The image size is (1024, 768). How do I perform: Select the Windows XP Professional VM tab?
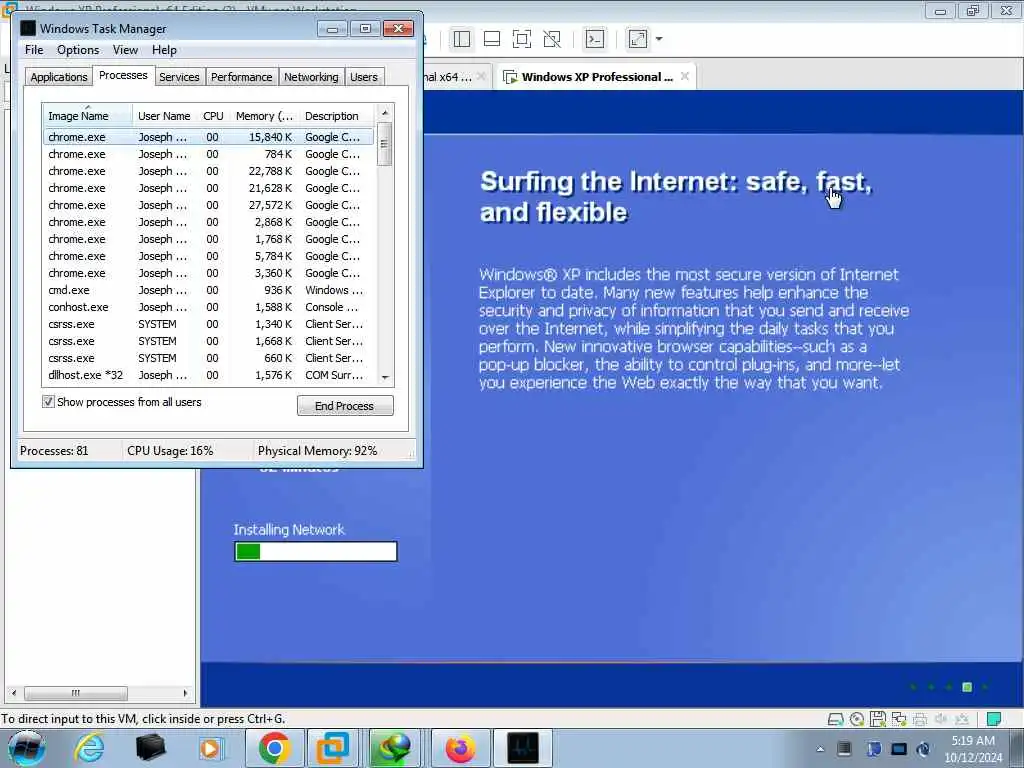(597, 77)
